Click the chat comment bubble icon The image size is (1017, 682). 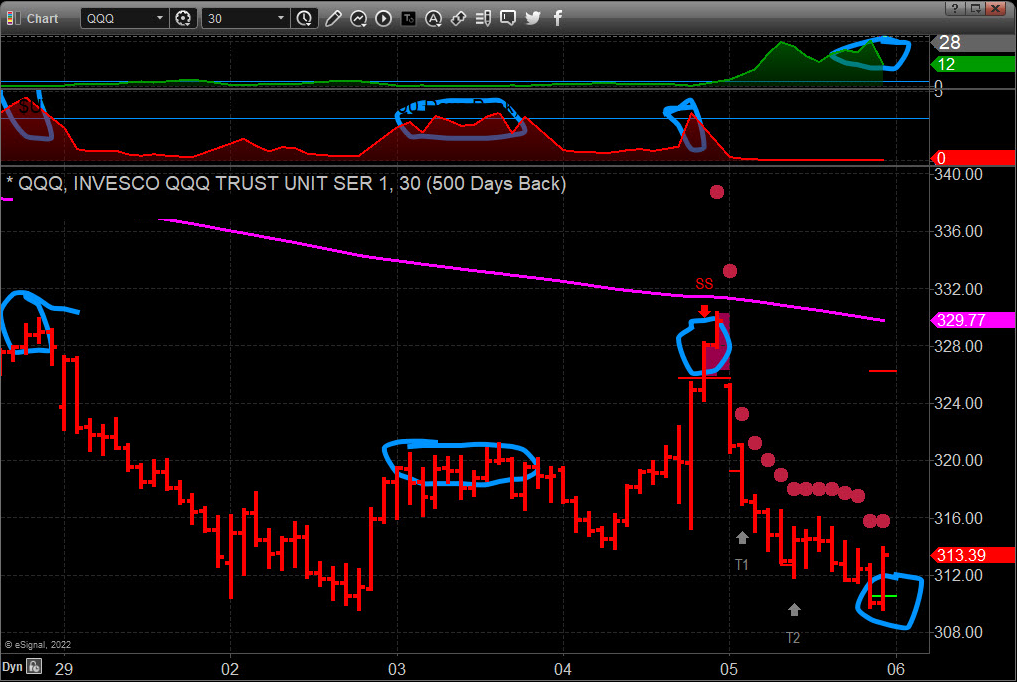pyautogui.click(x=508, y=18)
